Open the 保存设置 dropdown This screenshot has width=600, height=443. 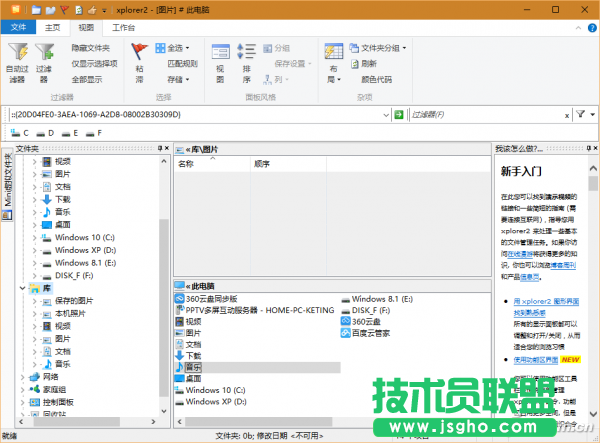pos(293,64)
